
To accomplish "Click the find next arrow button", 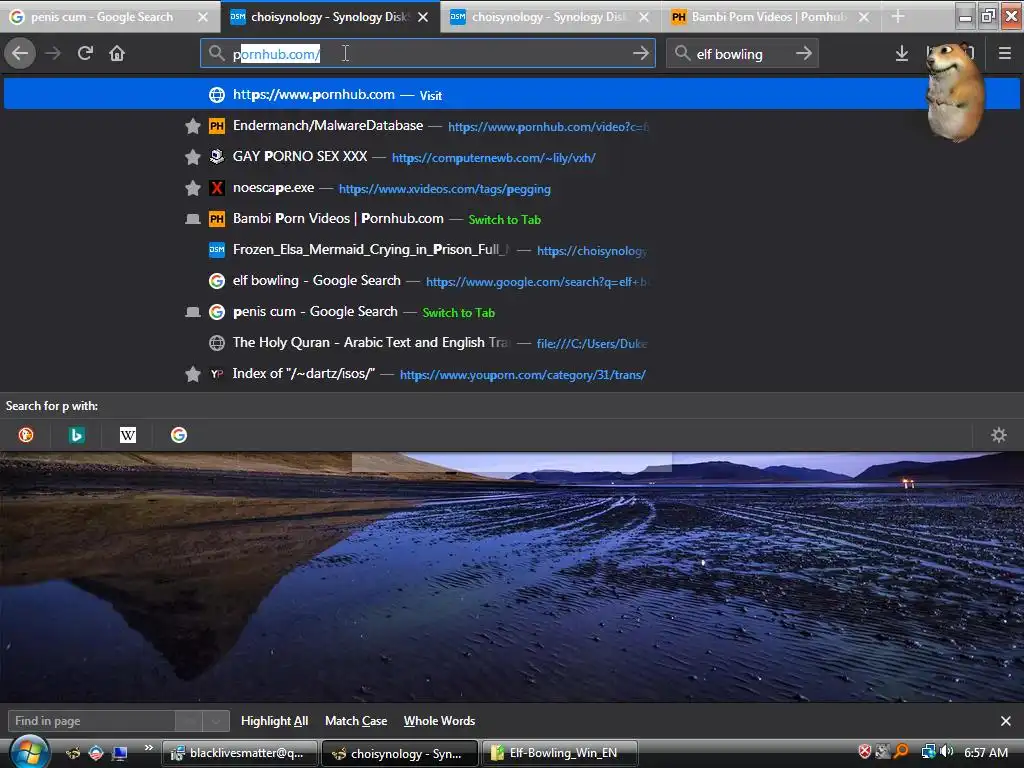I will point(216,721).
